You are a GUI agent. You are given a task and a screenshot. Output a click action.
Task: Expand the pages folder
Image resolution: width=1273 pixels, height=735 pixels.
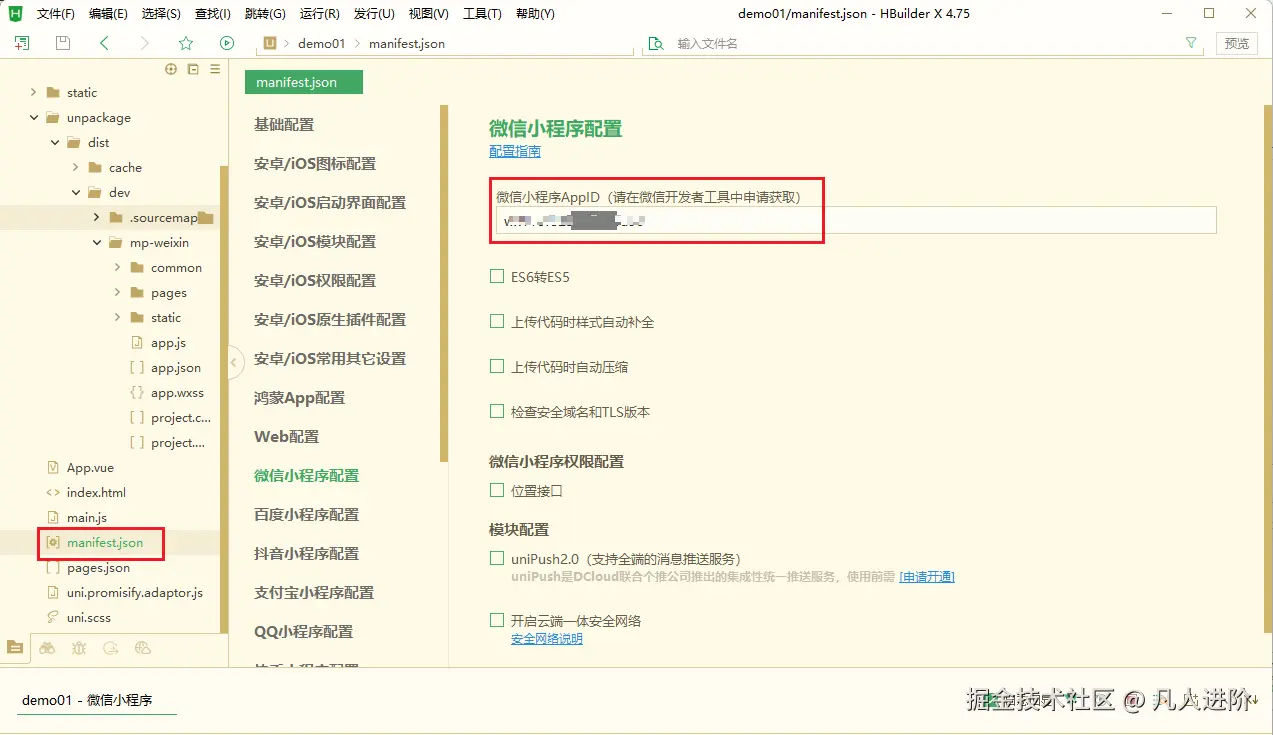[x=118, y=293]
